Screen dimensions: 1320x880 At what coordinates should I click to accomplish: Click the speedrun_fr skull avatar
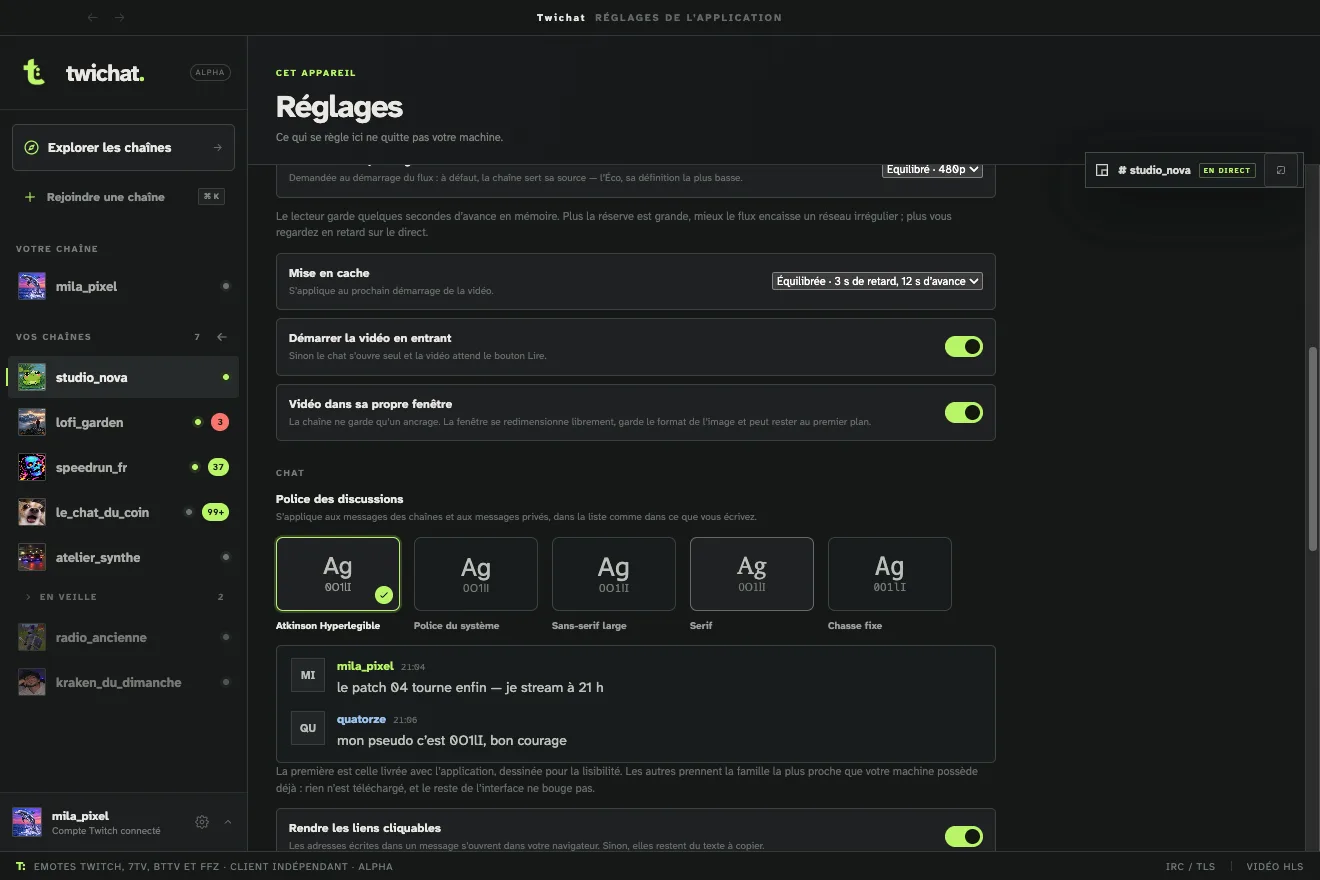32,467
